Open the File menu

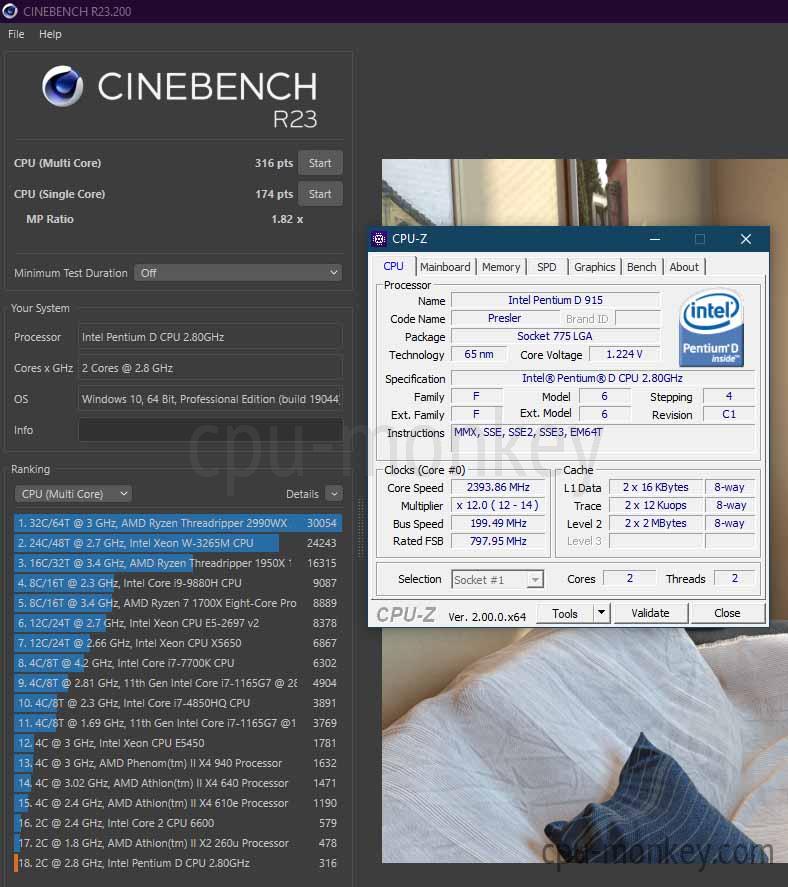pyautogui.click(x=16, y=34)
